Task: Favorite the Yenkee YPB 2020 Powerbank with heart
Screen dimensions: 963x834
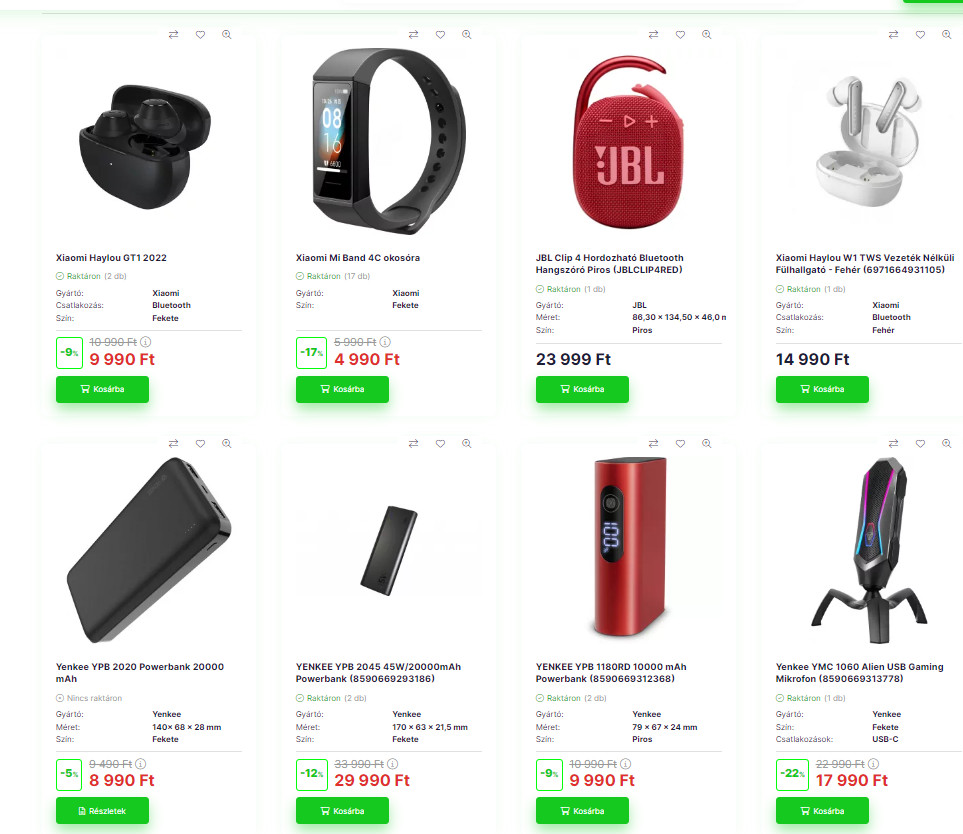Action: tap(200, 443)
